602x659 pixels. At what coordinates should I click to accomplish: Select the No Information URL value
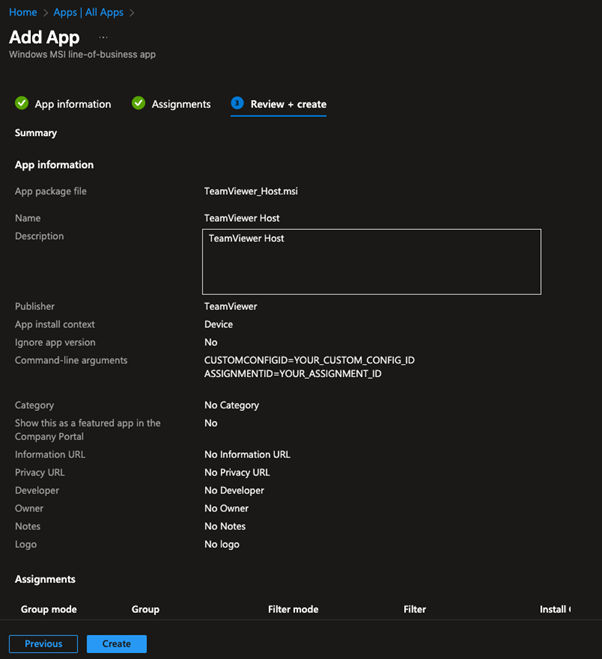tap(247, 454)
